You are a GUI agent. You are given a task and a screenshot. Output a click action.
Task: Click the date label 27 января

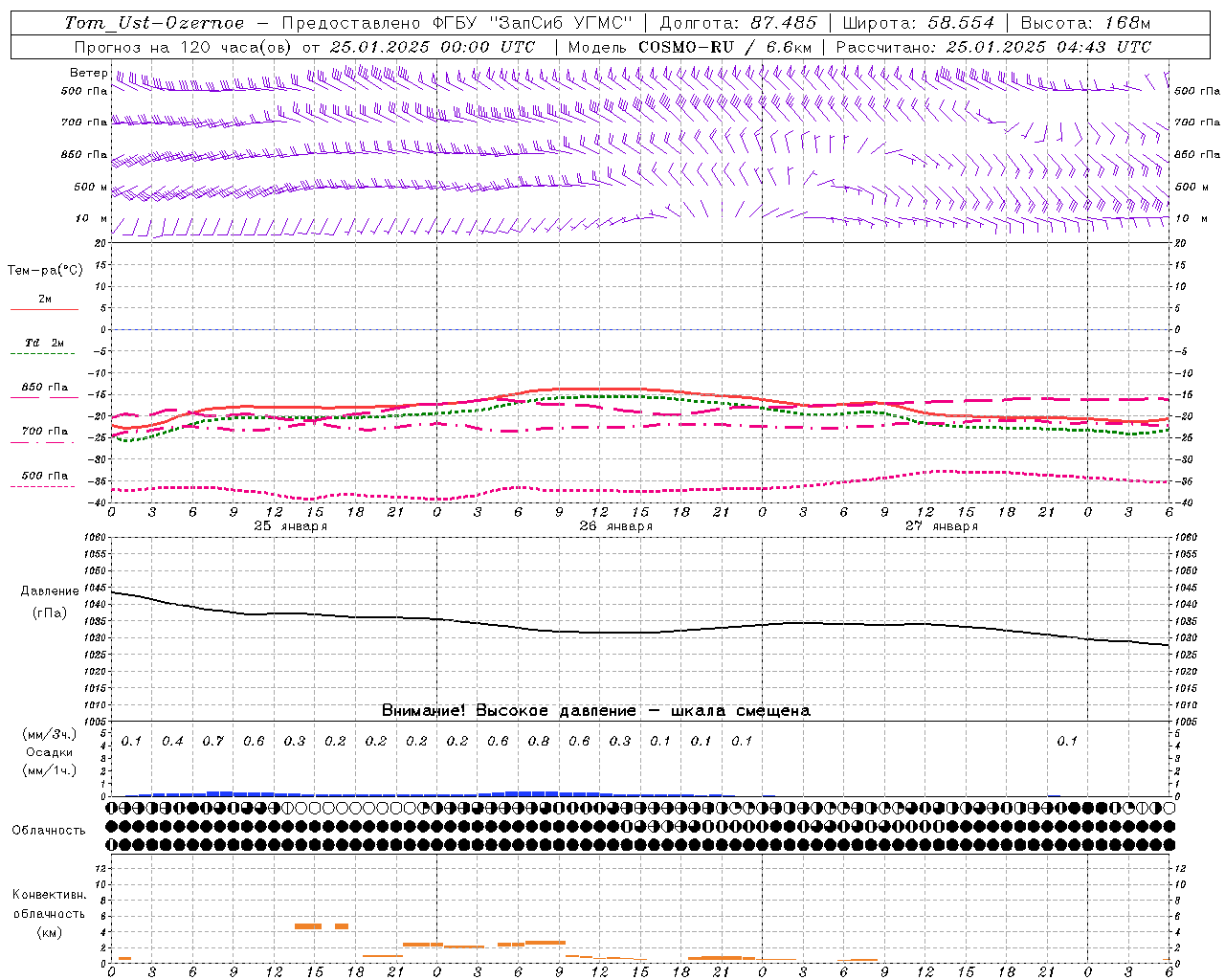pyautogui.click(x=942, y=526)
